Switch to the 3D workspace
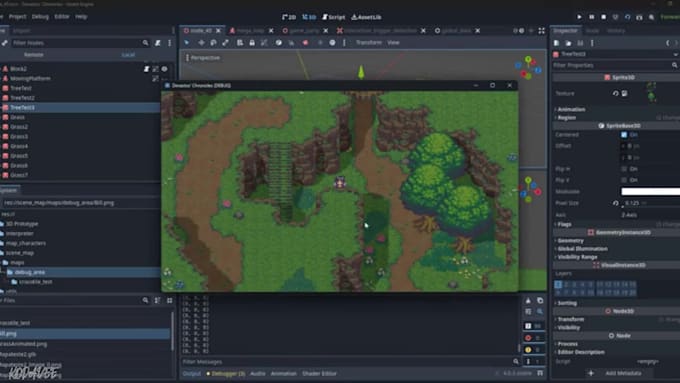Screen dimensions: 680x383 coord(309,17)
